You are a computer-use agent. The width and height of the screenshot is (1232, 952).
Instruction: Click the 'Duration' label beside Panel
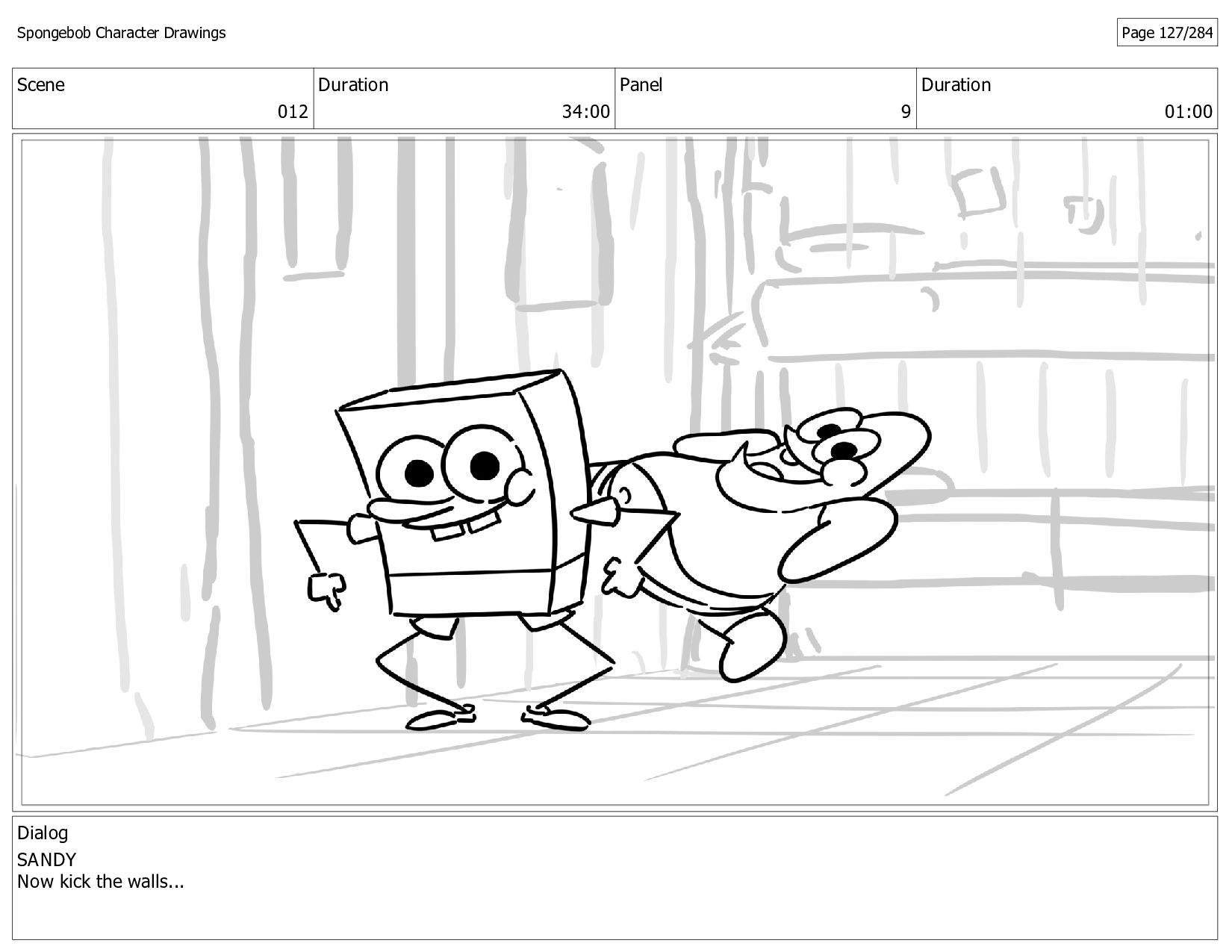click(x=956, y=85)
